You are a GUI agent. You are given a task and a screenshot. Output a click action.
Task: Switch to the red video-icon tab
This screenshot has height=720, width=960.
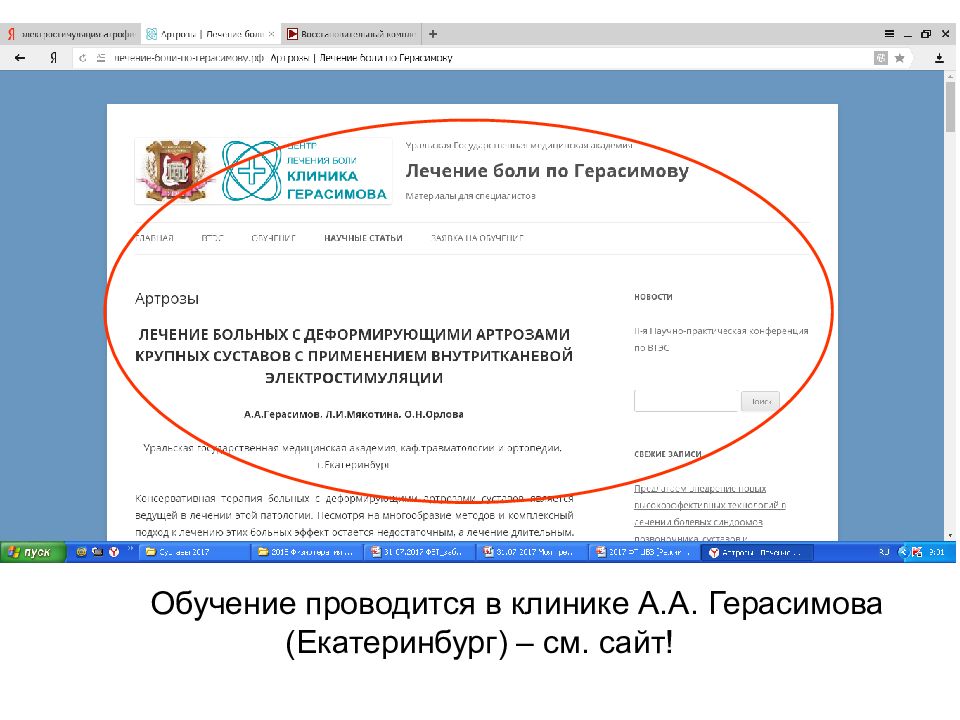click(351, 34)
